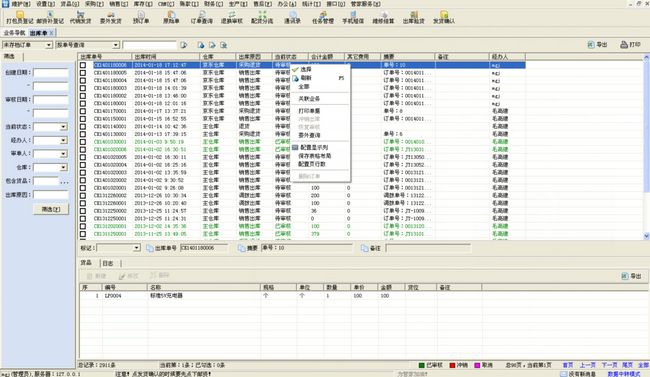Screen dimensions: 650x377
Task: Click the 数据中转模式 link
Action: [623, 374]
